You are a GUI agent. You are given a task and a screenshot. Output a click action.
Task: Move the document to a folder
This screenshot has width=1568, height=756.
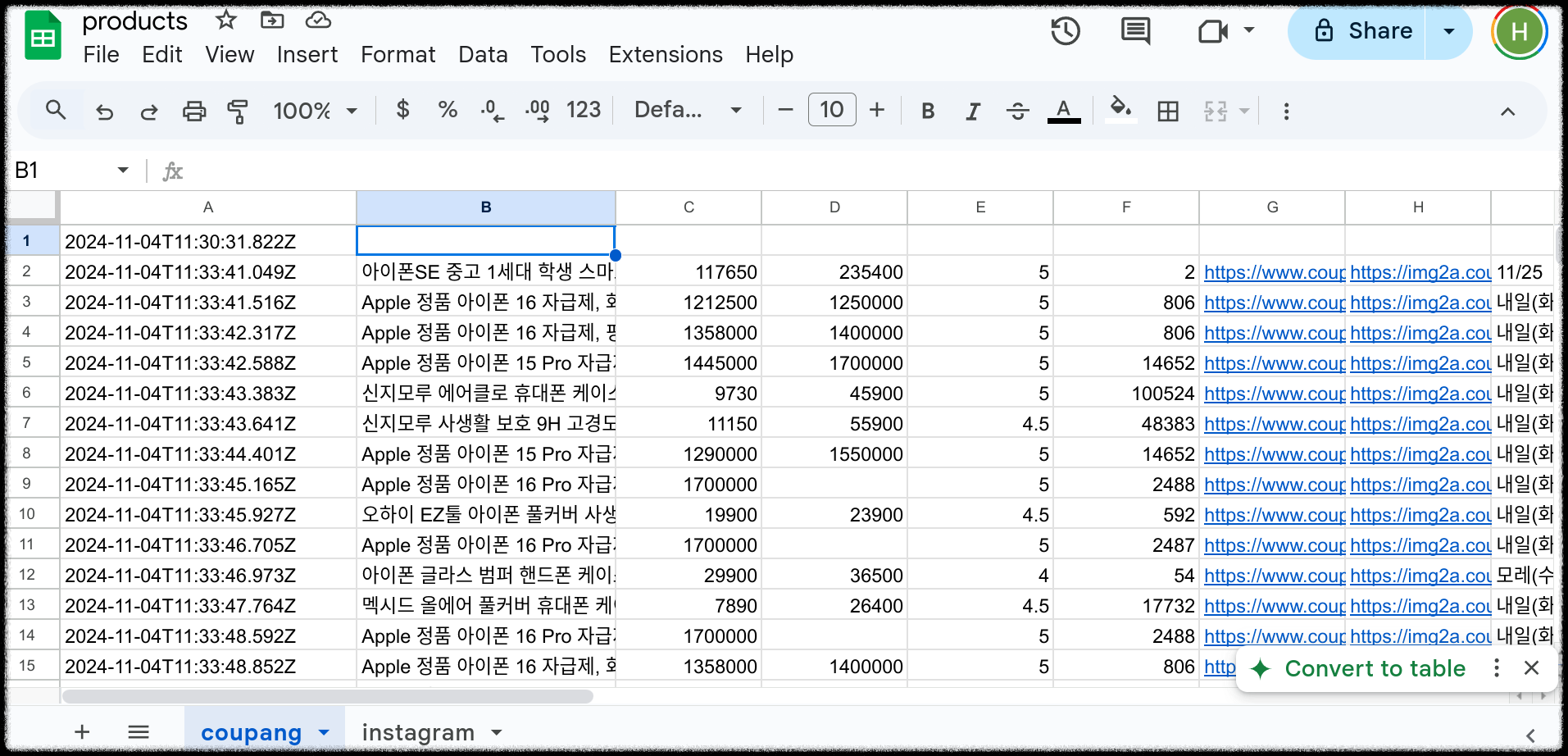click(x=272, y=20)
